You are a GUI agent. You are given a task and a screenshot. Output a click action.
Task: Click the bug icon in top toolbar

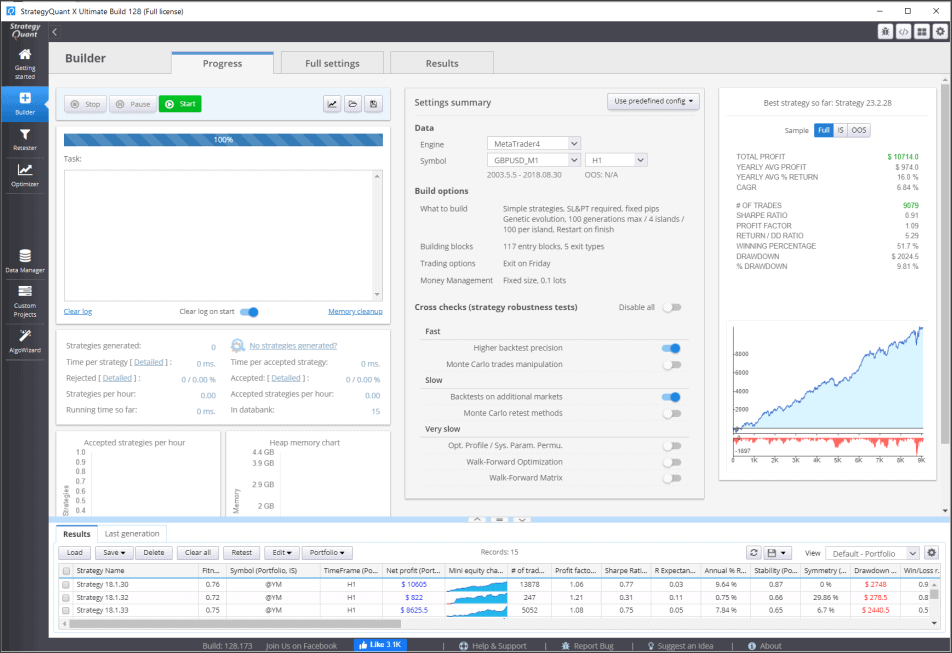[885, 32]
